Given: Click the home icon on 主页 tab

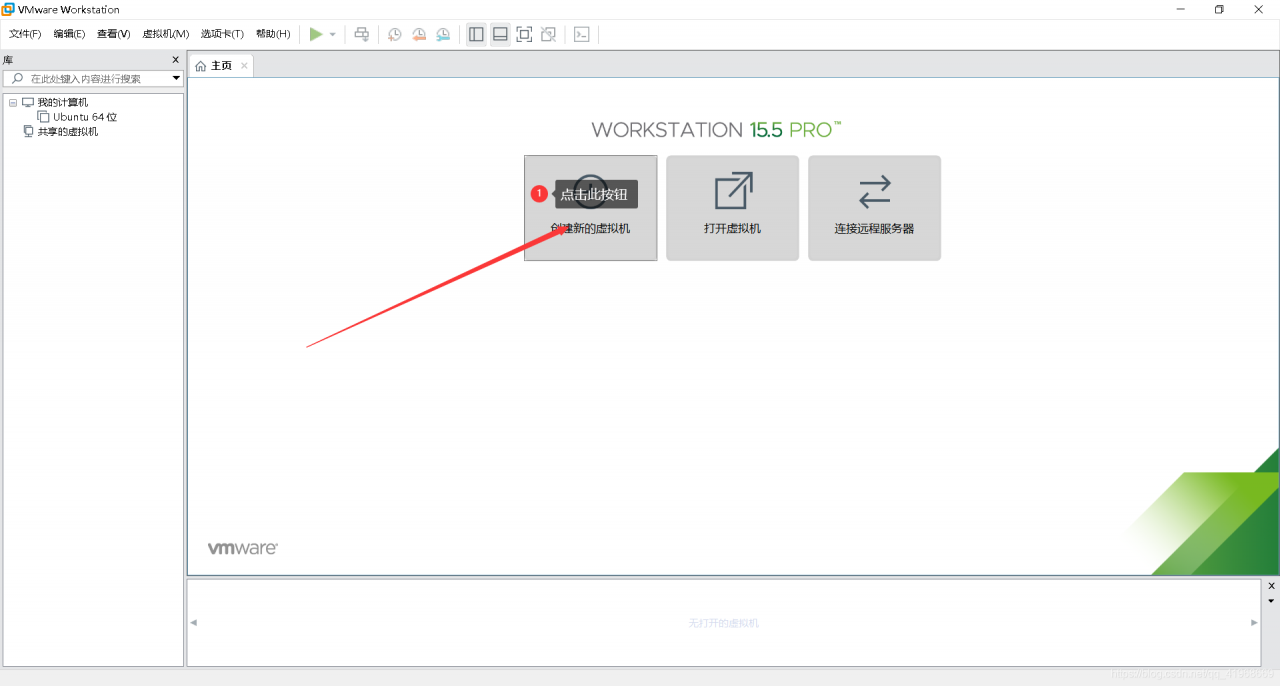Looking at the screenshot, I should point(201,66).
